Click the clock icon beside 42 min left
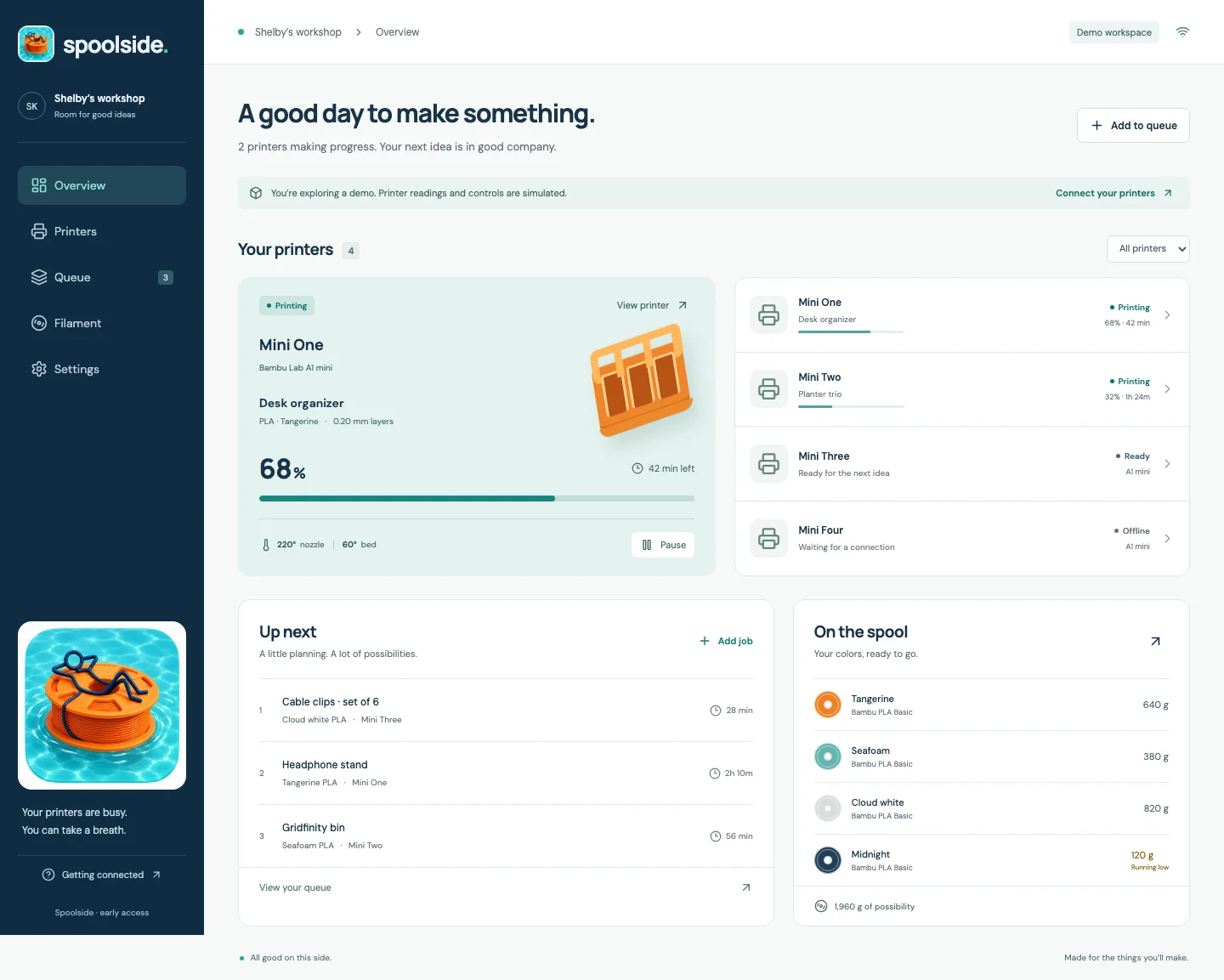 [637, 468]
